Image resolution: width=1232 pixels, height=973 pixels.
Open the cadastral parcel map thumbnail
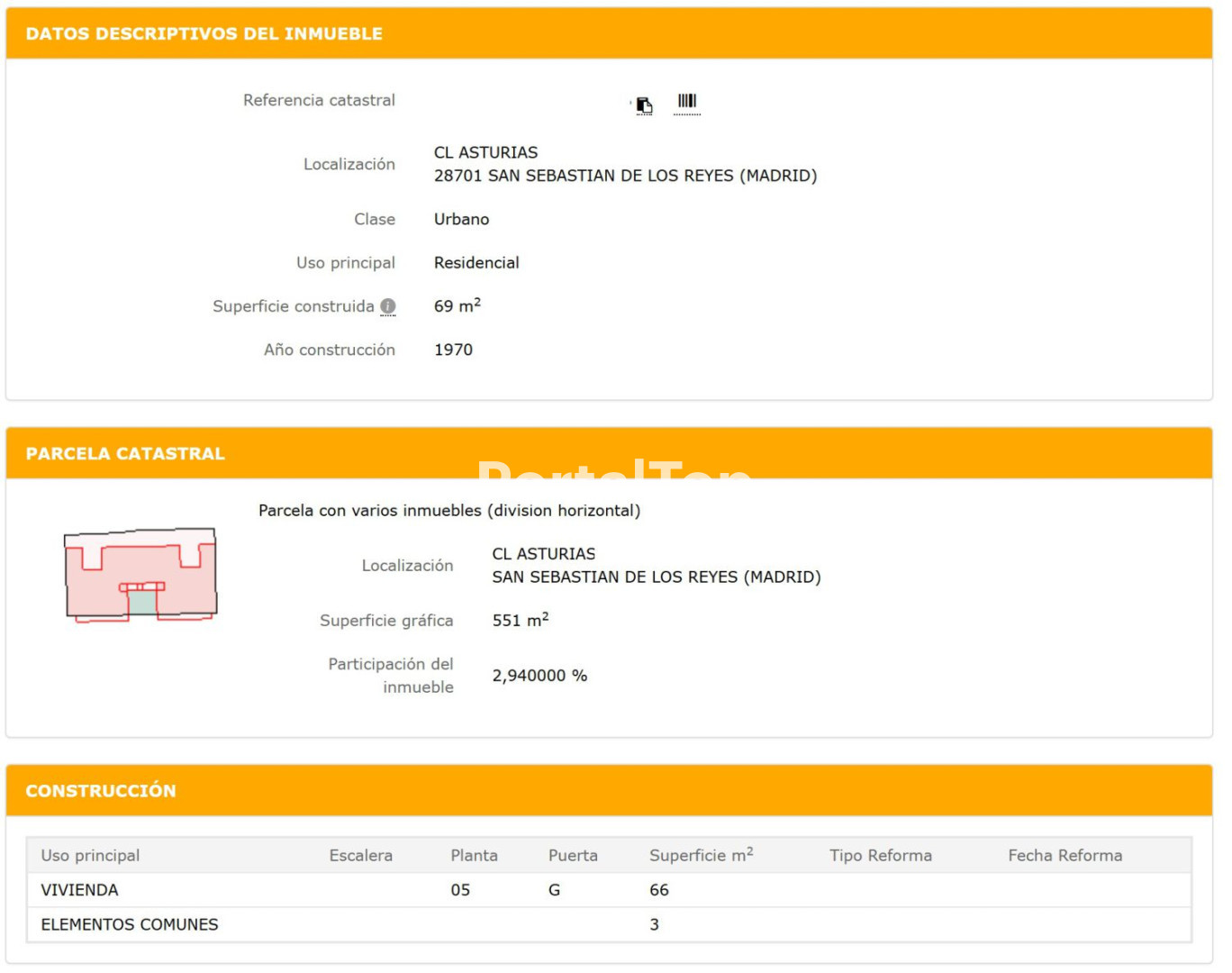(140, 575)
